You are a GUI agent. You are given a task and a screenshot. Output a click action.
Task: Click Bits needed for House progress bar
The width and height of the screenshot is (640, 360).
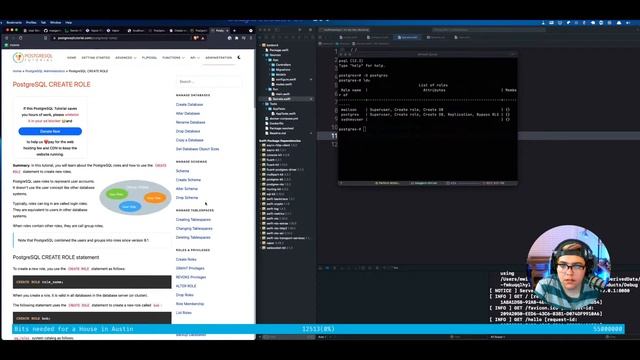[x=318, y=329]
